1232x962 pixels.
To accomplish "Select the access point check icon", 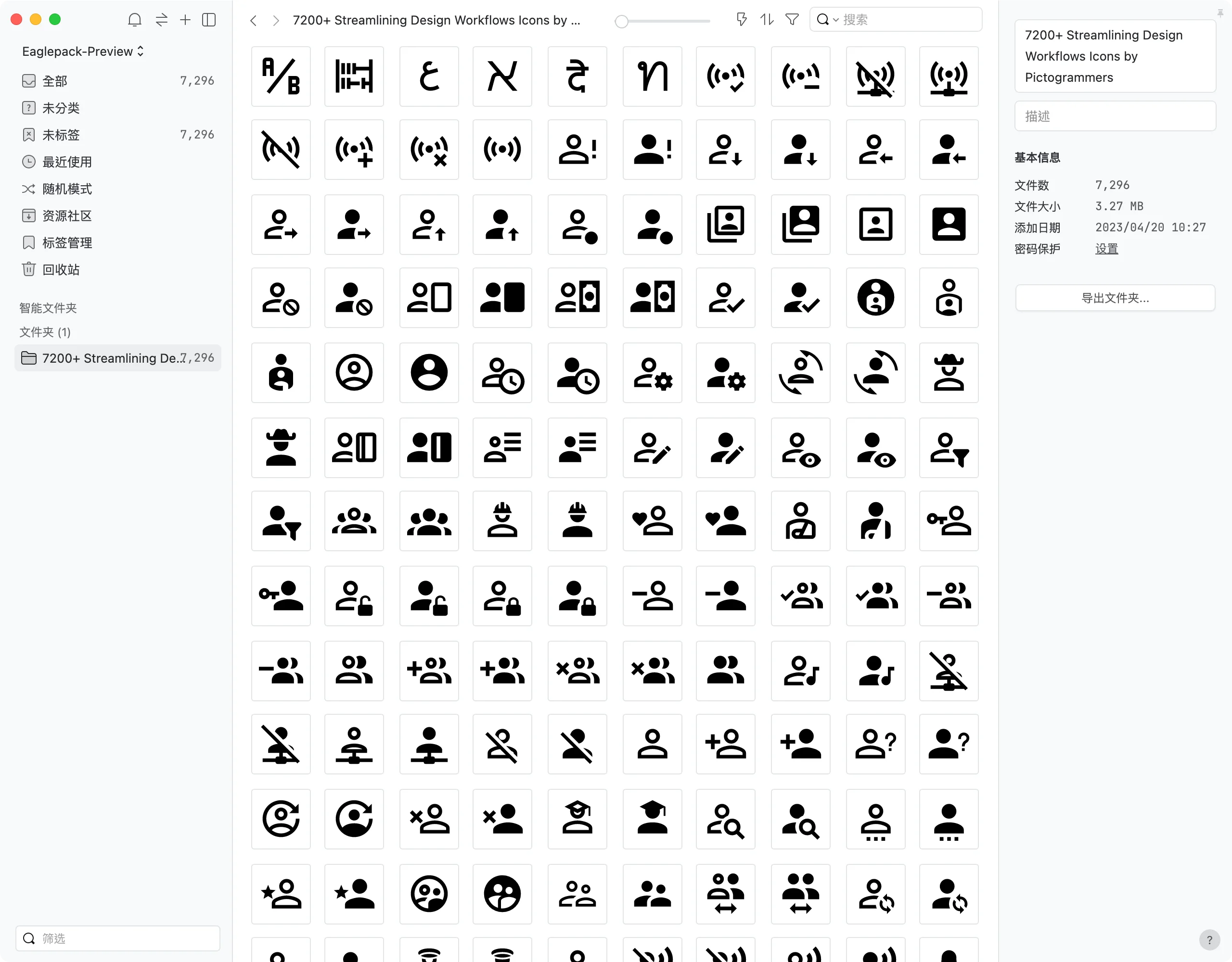I will point(725,76).
